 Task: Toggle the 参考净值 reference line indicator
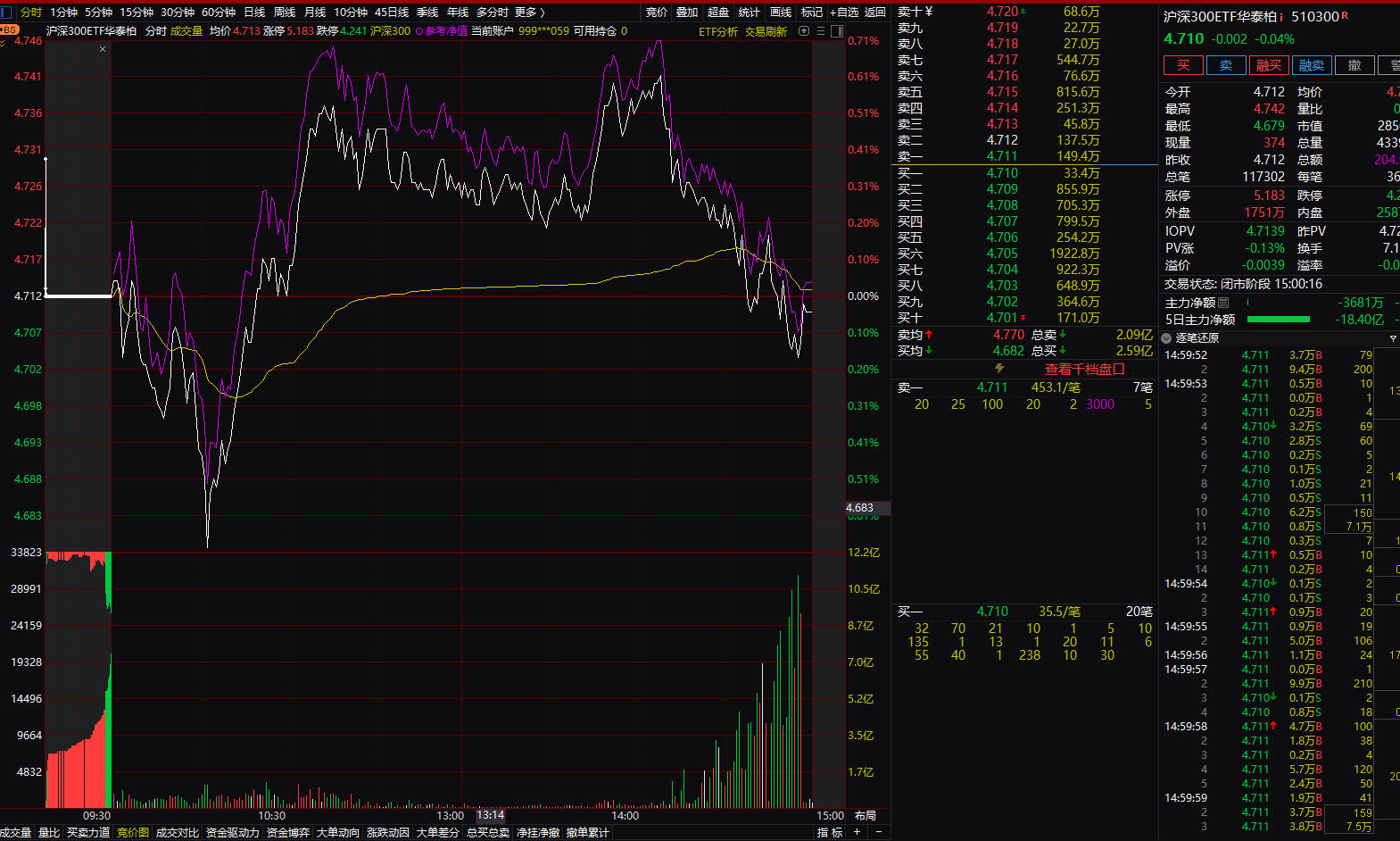point(419,31)
